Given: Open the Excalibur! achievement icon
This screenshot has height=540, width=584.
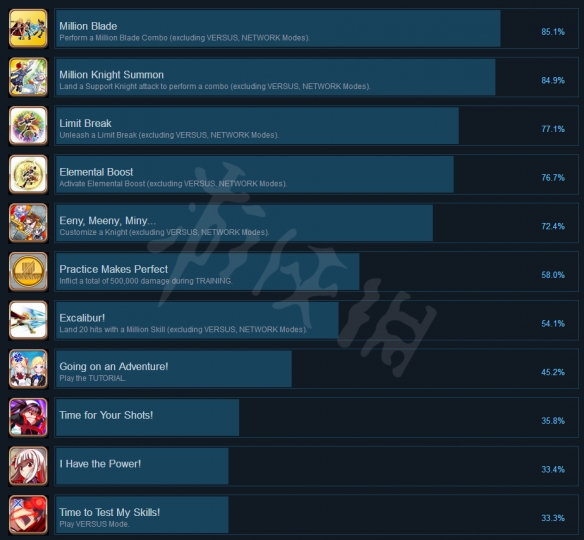Looking at the screenshot, I should [28, 321].
